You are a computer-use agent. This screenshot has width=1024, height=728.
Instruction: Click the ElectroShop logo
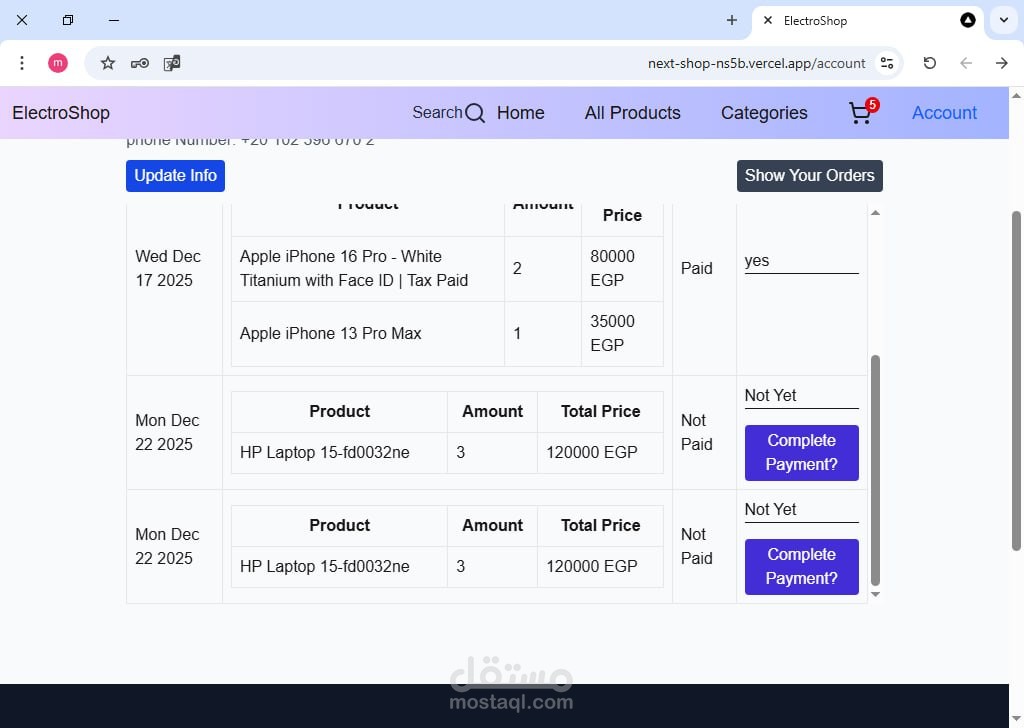tap(61, 113)
